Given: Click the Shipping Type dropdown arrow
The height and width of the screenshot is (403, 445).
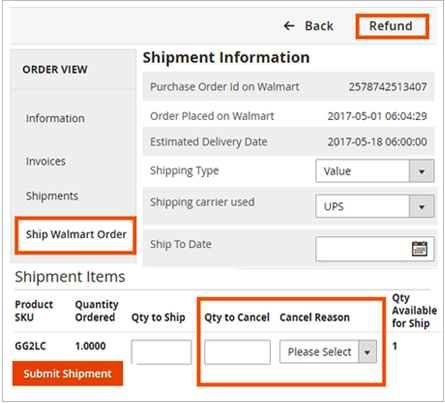Looking at the screenshot, I should pyautogui.click(x=421, y=171).
